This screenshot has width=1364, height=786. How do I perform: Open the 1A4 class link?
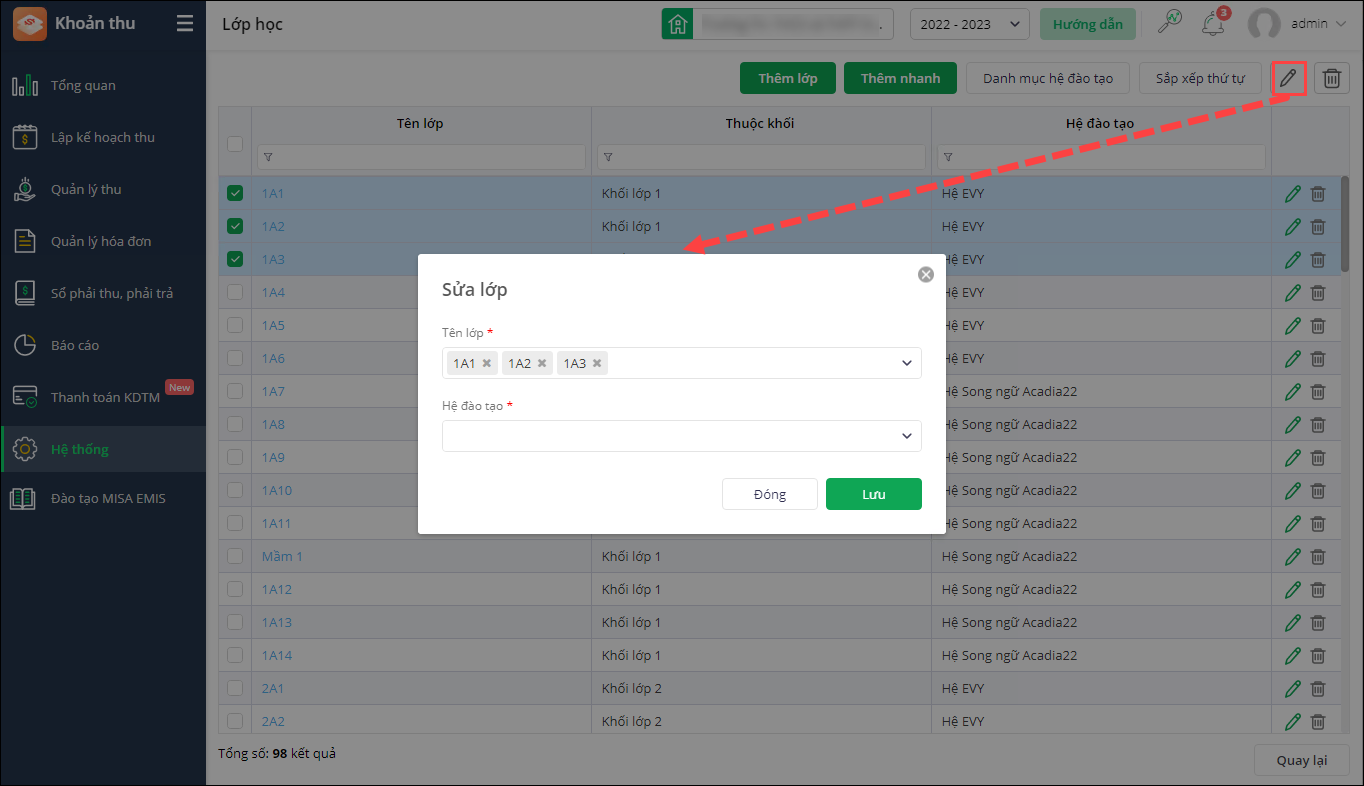[x=273, y=293]
